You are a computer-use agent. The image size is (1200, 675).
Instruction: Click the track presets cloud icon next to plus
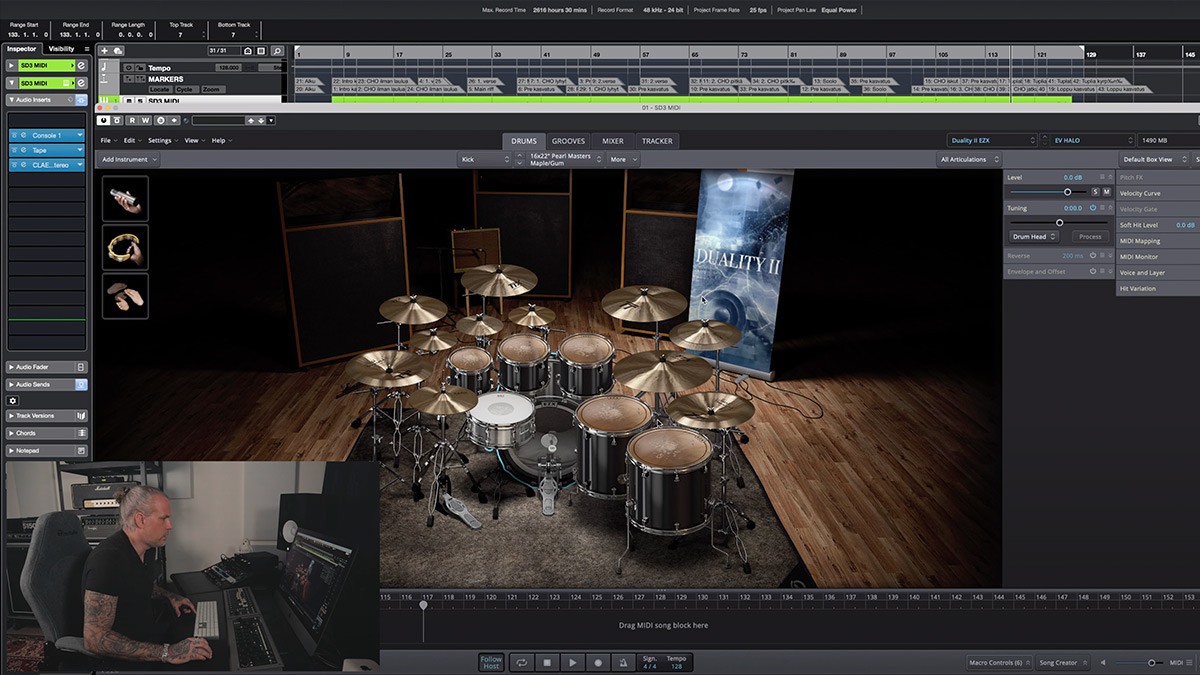(x=118, y=50)
